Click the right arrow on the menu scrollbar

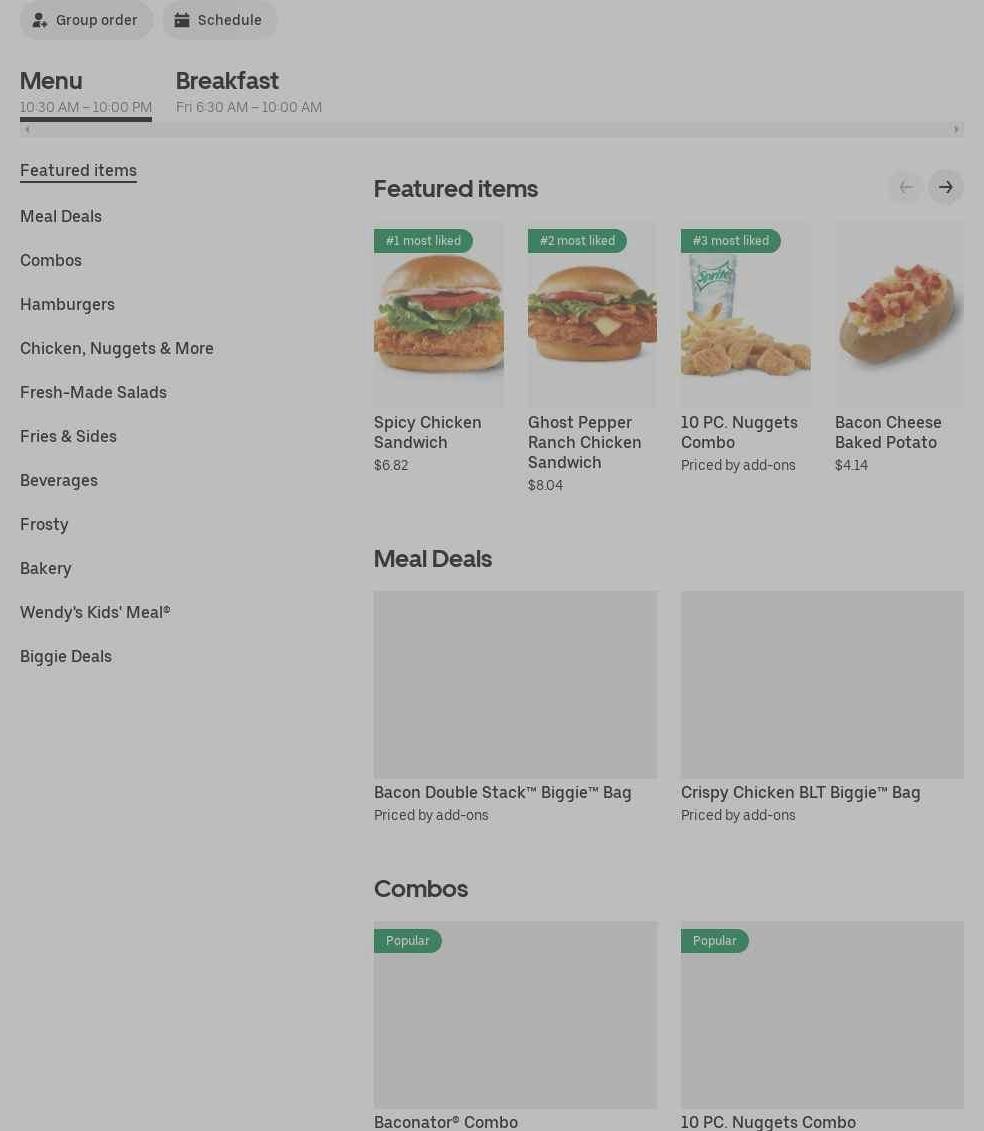[957, 130]
